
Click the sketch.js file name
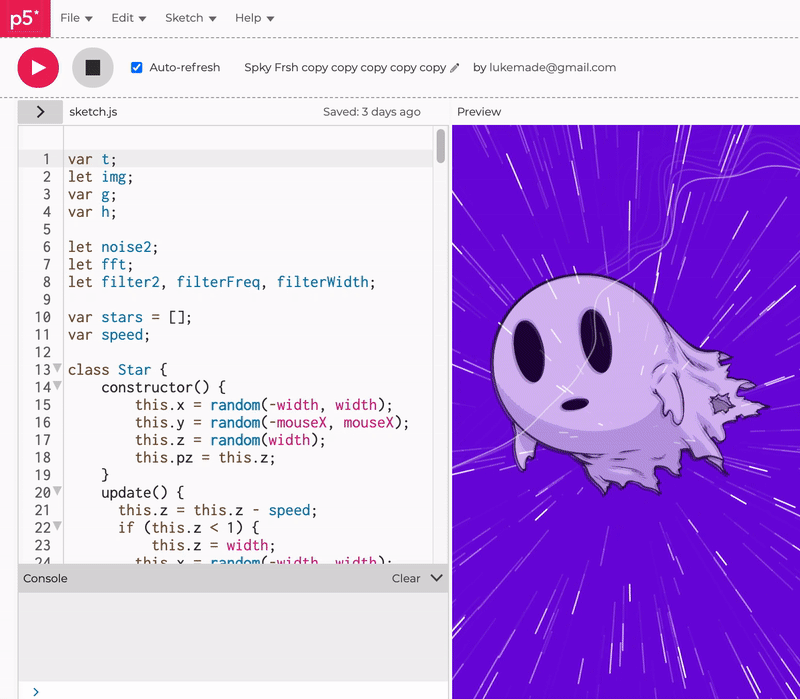click(x=93, y=112)
